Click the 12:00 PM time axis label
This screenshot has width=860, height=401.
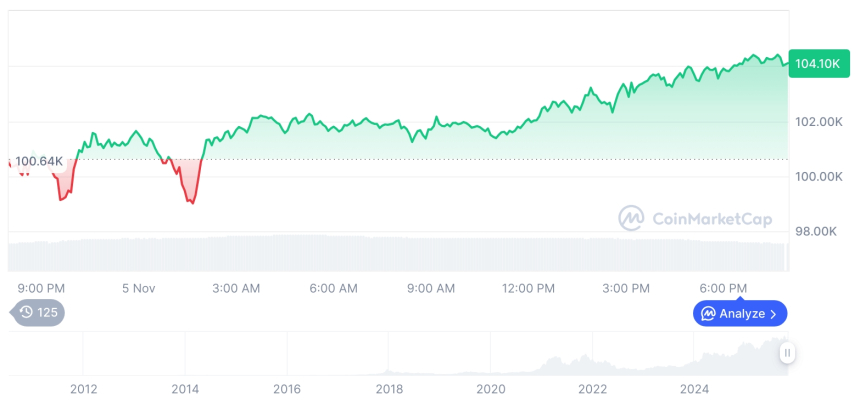(x=528, y=288)
